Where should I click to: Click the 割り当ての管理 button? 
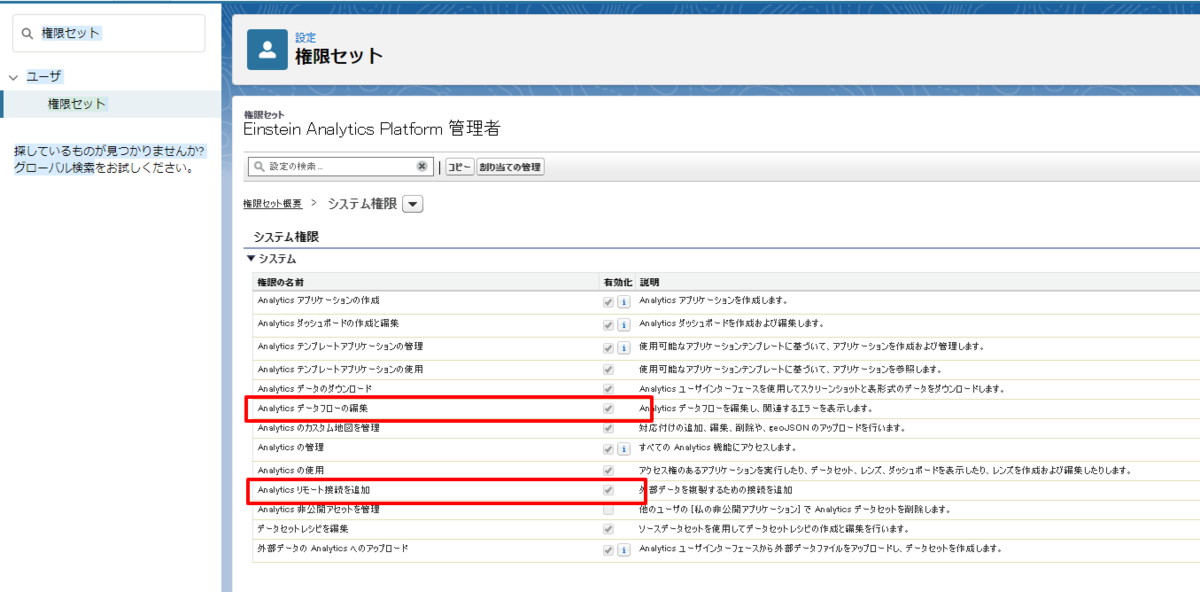pos(511,167)
